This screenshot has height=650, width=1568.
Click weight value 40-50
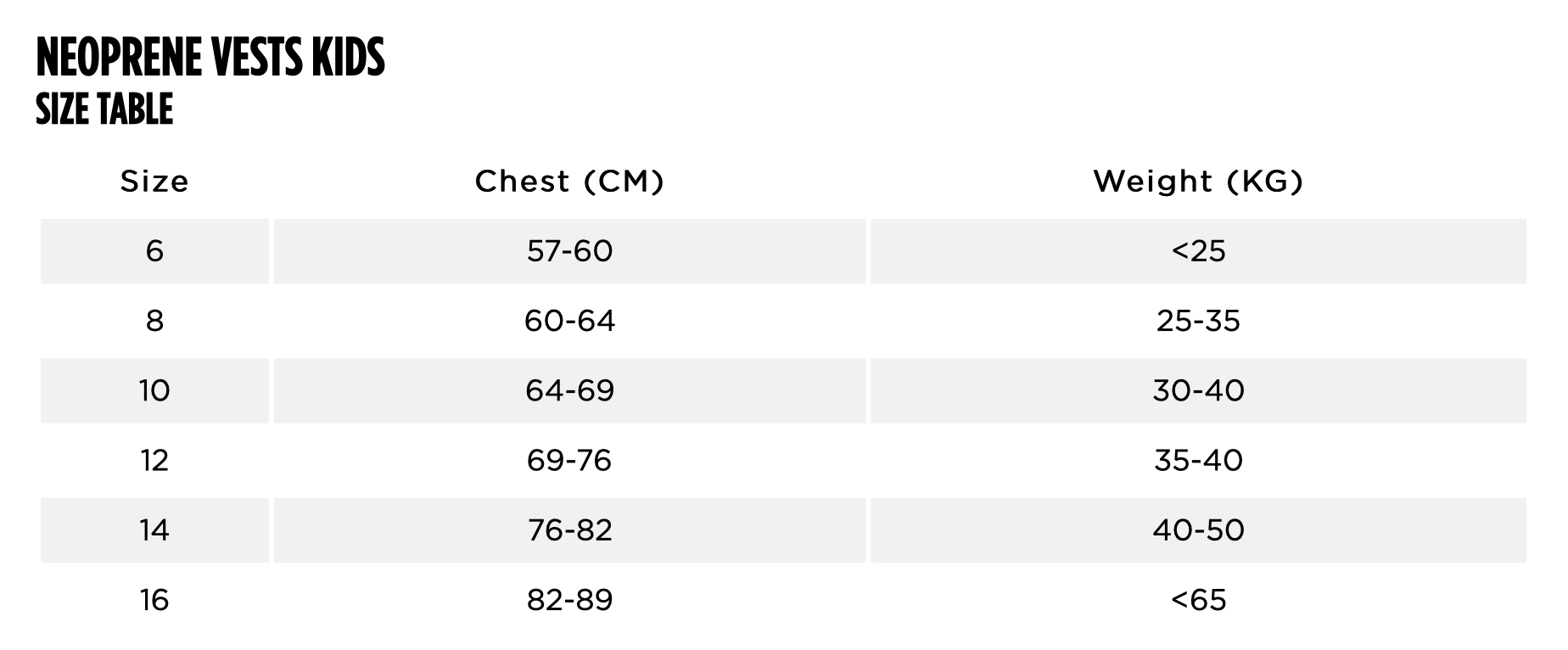(1198, 530)
